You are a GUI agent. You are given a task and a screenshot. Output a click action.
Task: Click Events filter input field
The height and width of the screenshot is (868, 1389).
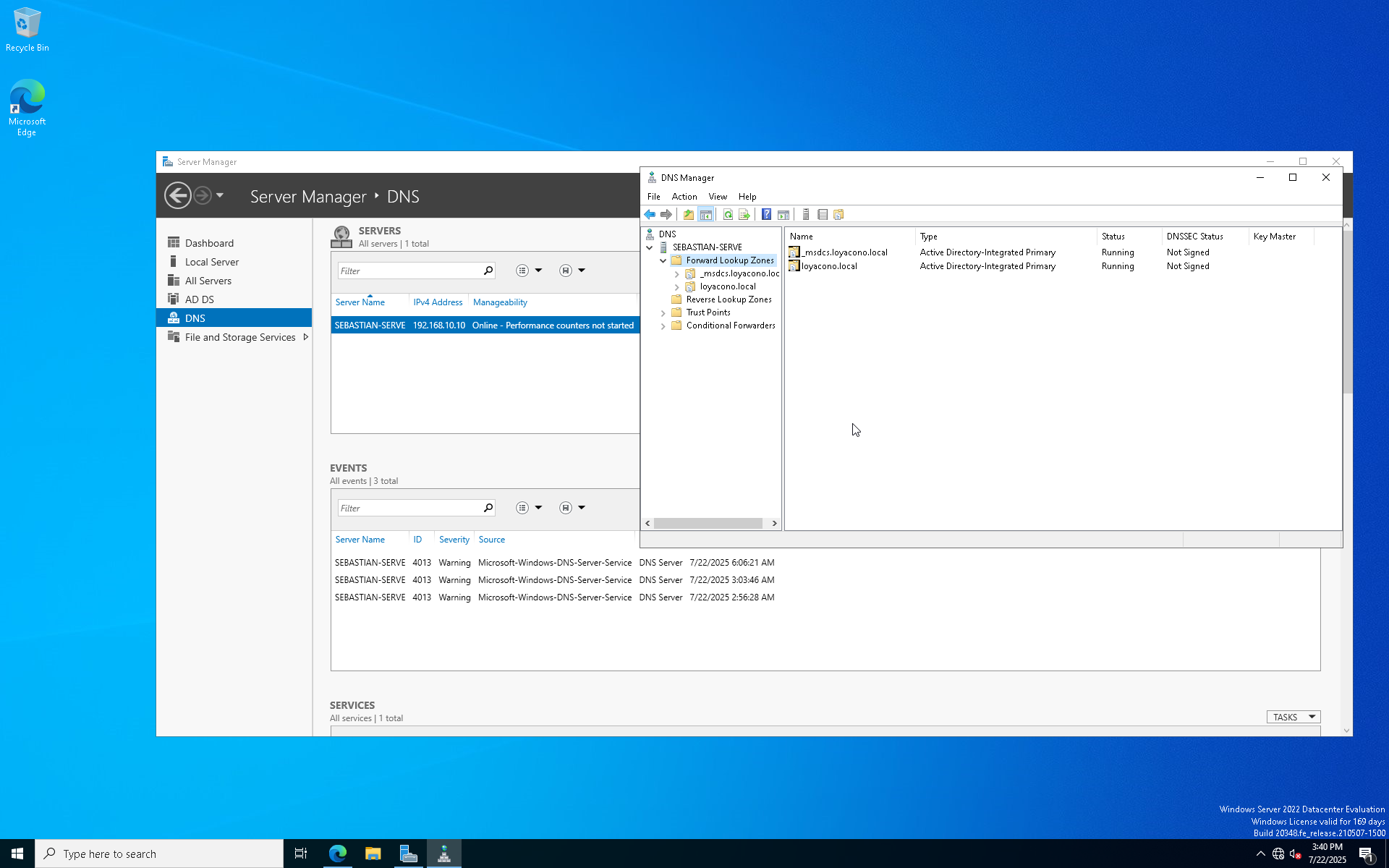(x=409, y=508)
